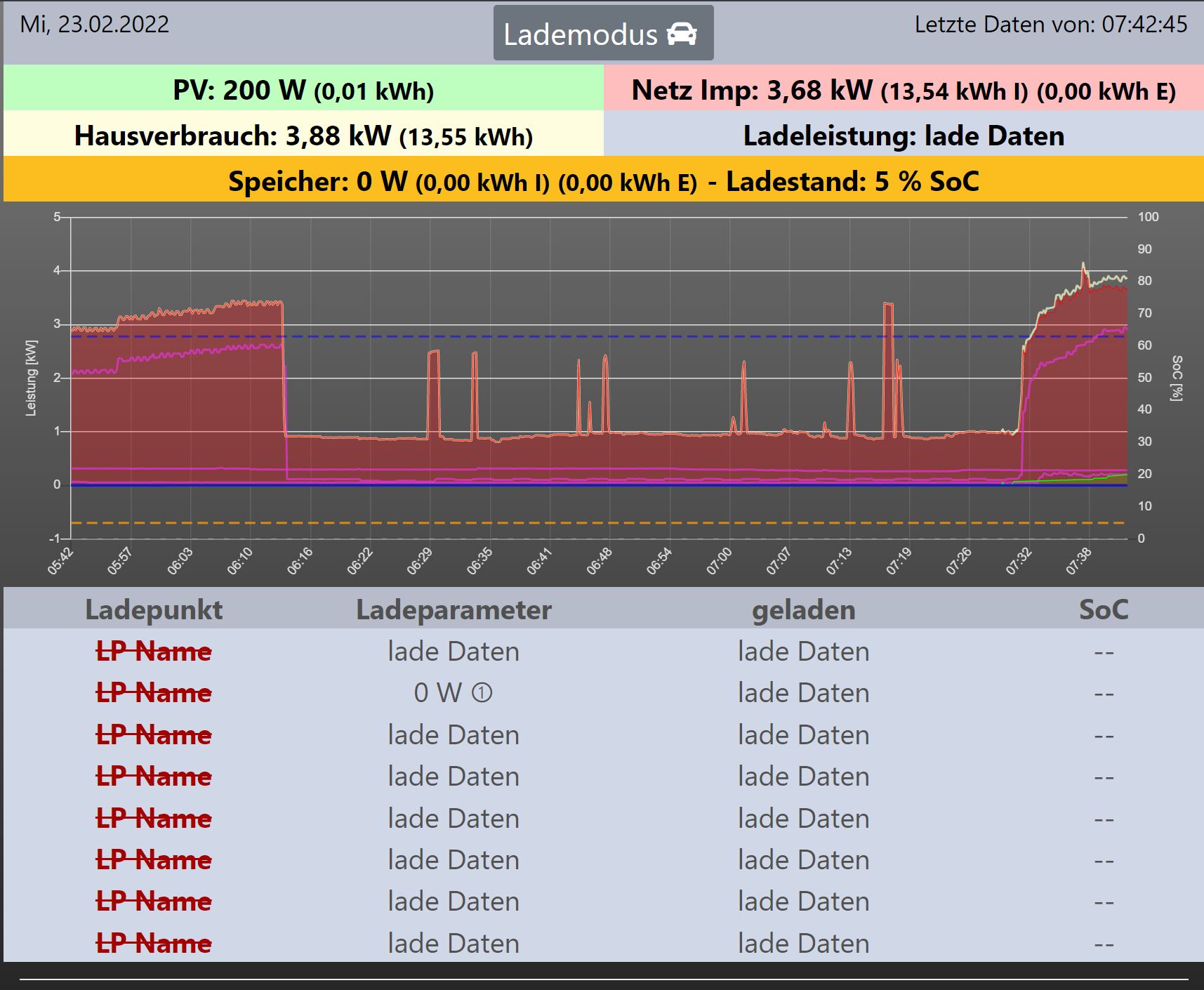Click the Letzte Daten von timestamp
The image size is (1204, 990).
pyautogui.click(x=1050, y=25)
